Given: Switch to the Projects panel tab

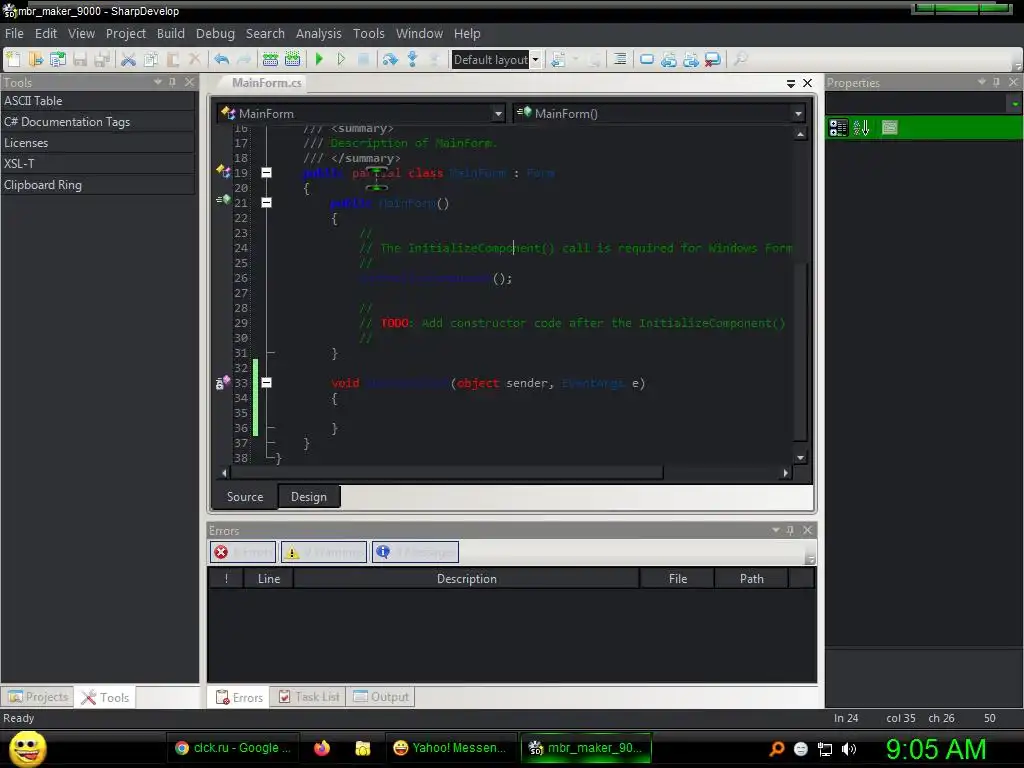Looking at the screenshot, I should pyautogui.click(x=38, y=697).
